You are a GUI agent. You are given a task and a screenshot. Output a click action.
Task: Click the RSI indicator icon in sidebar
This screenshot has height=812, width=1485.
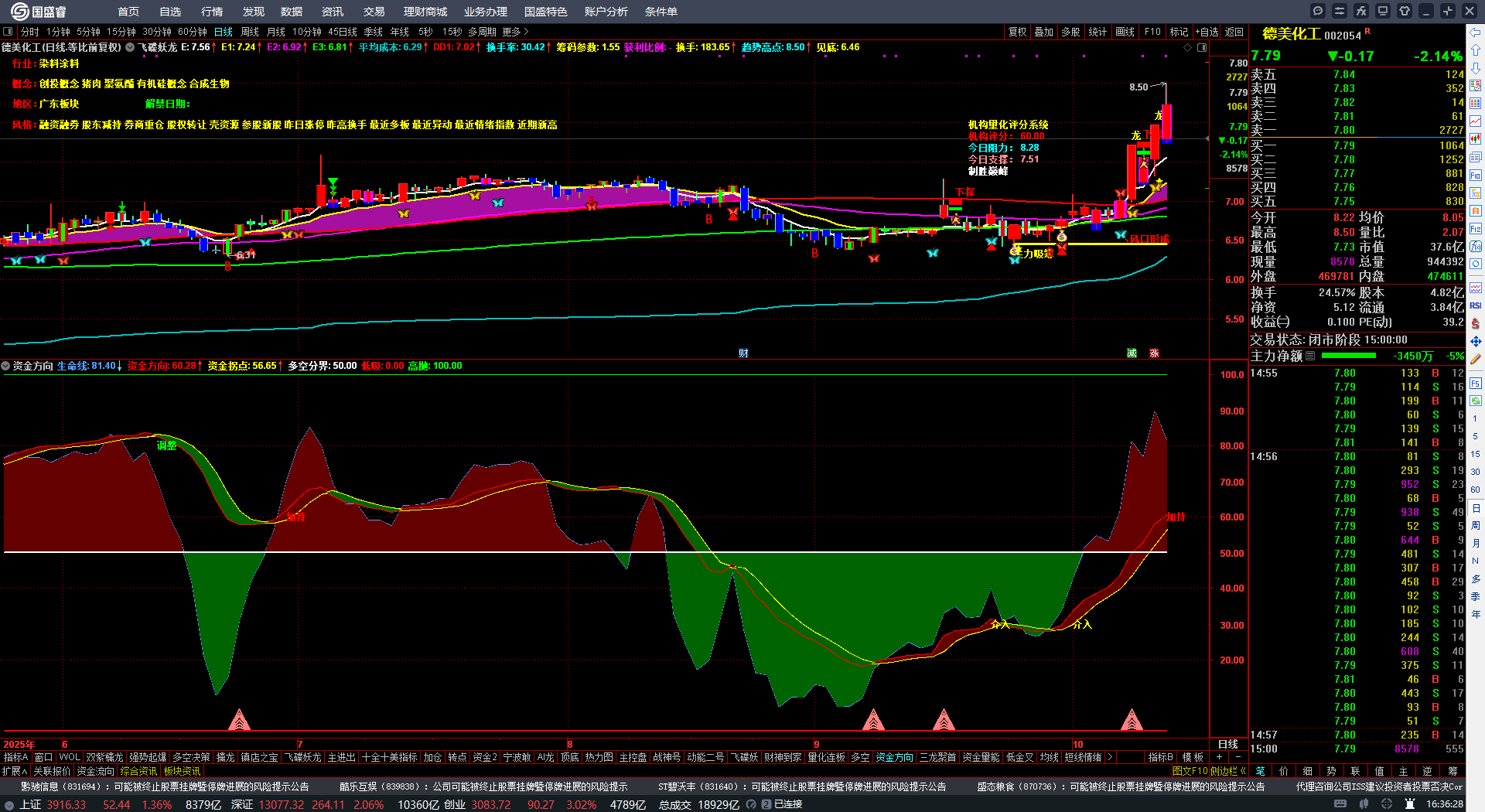point(1476,305)
